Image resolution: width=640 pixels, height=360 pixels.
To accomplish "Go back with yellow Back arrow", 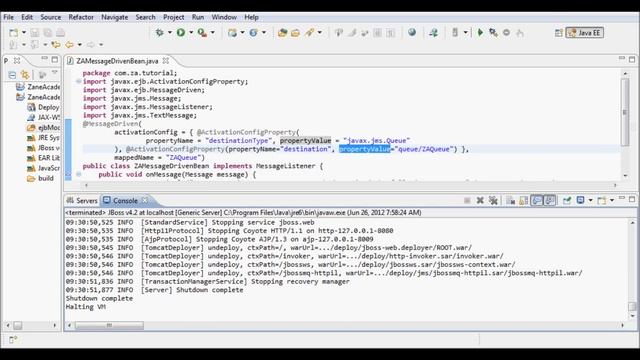I will [69, 44].
